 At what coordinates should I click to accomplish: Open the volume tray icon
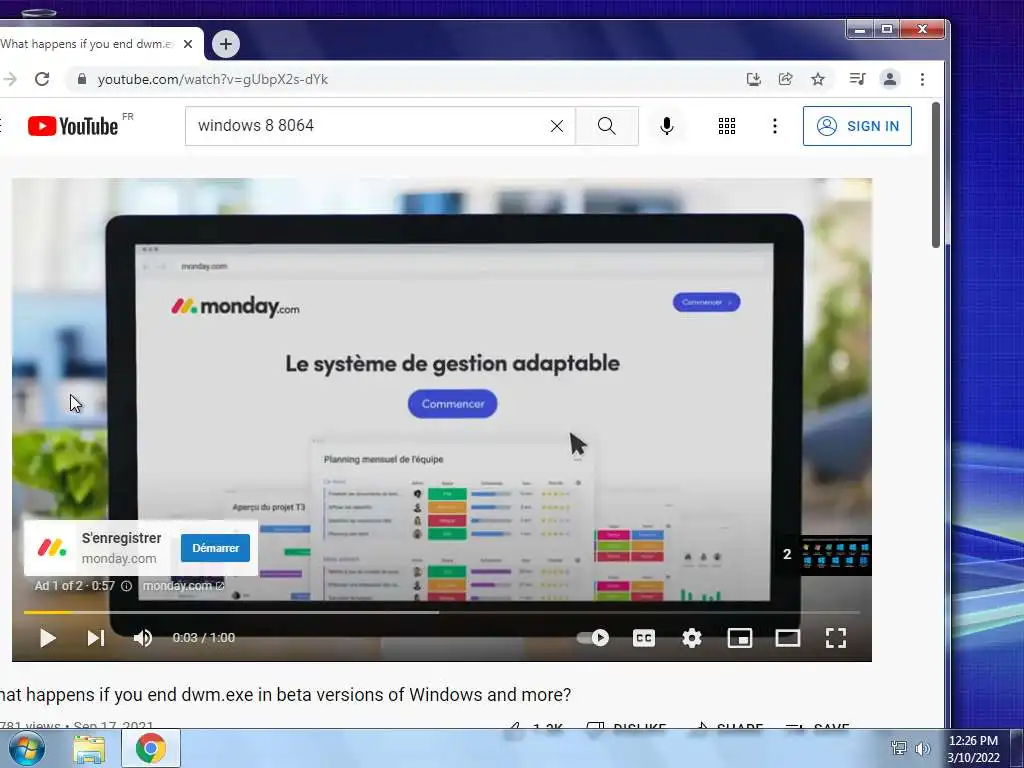click(x=922, y=748)
